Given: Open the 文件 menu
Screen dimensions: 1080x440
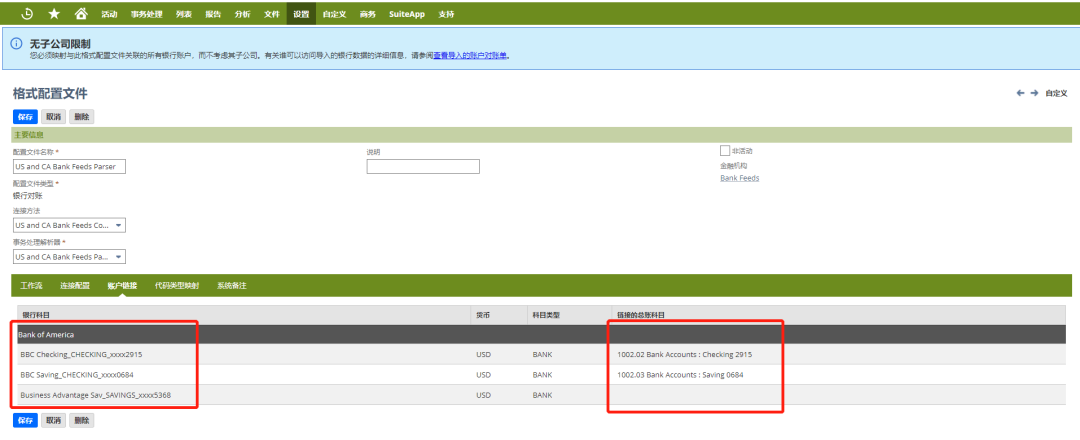Looking at the screenshot, I should pyautogui.click(x=272, y=14).
